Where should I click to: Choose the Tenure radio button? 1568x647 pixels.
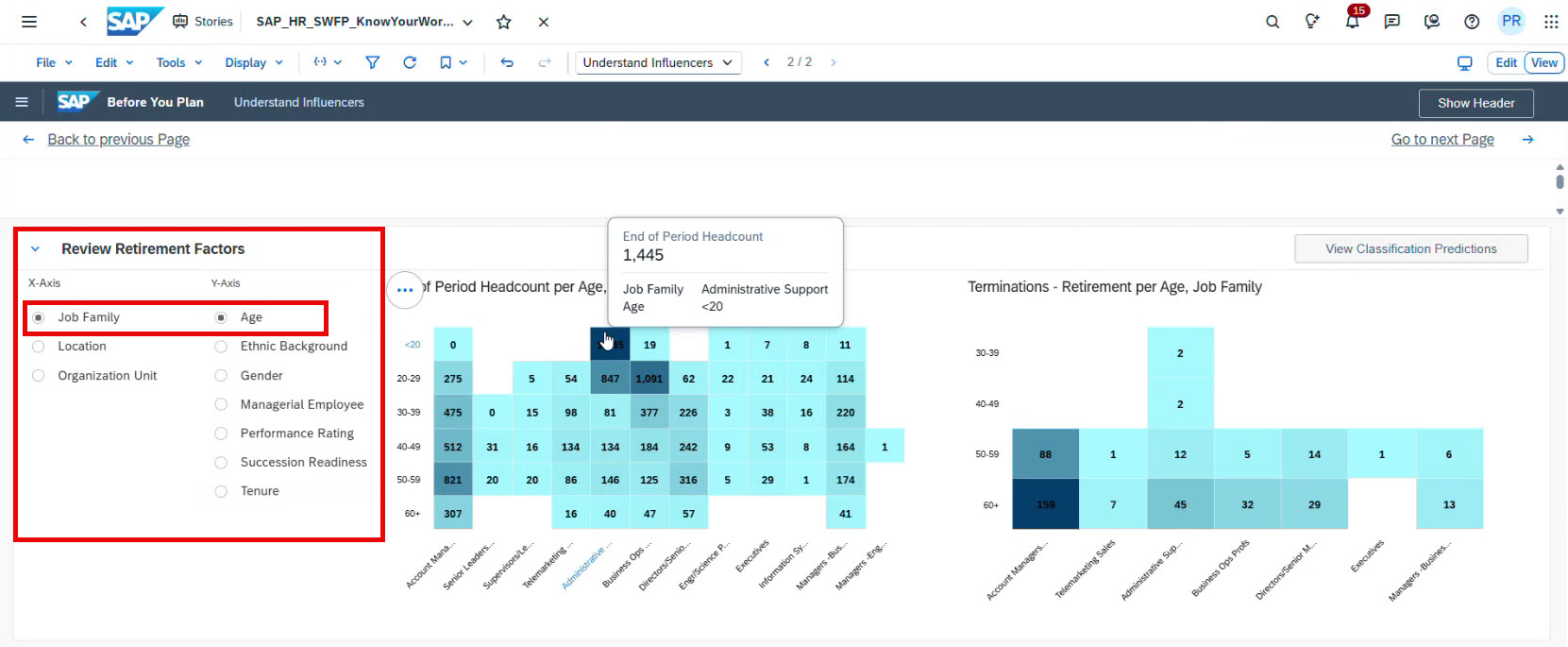[221, 491]
